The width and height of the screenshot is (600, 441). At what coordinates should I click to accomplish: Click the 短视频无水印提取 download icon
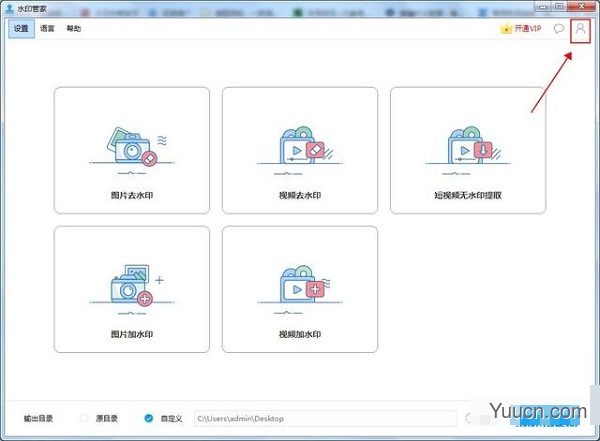click(x=468, y=151)
